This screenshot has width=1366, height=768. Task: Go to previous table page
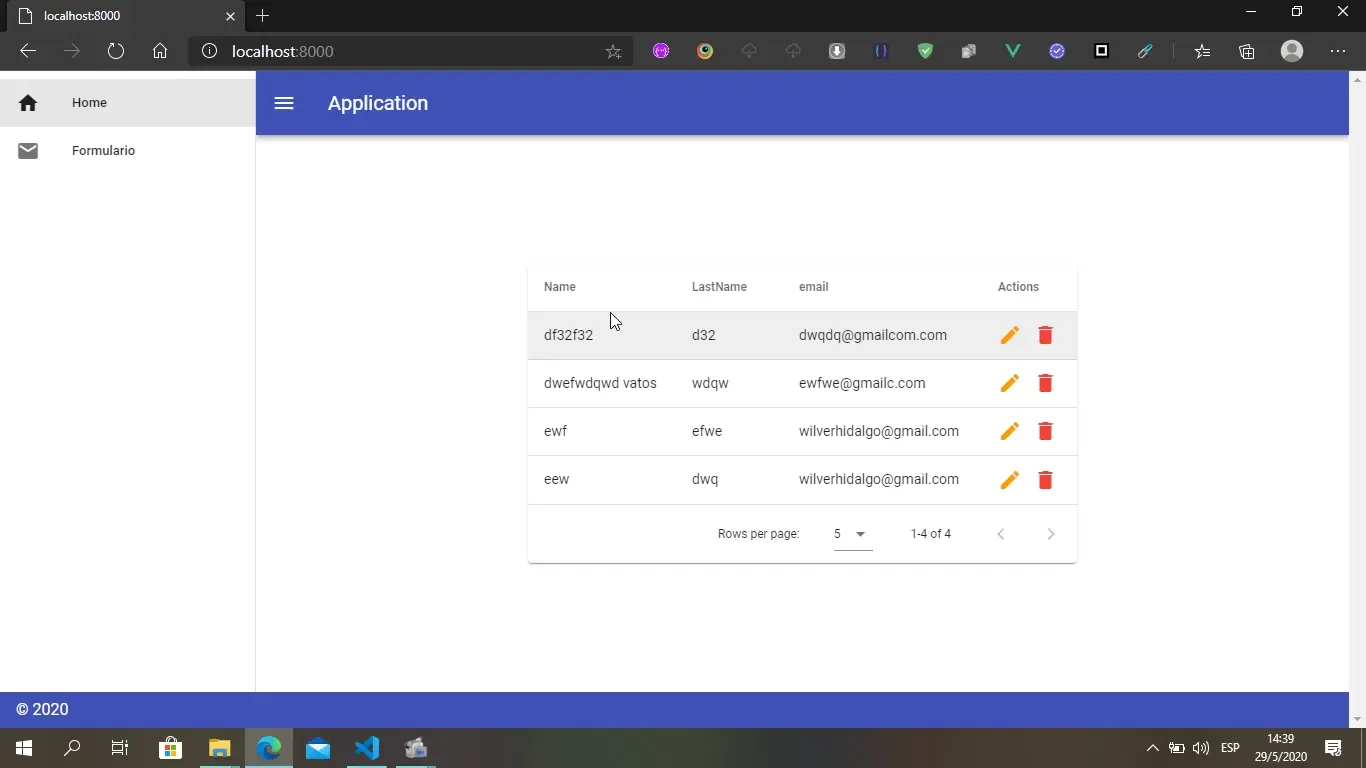(1001, 534)
